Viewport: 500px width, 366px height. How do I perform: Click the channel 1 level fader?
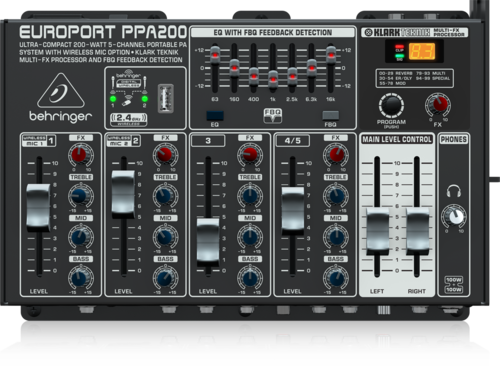(x=39, y=207)
